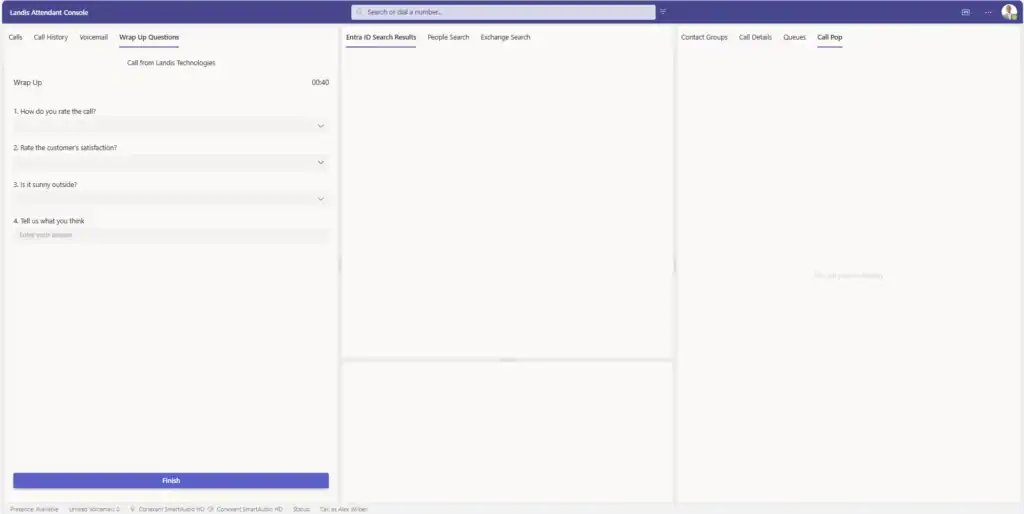Click the user profile avatar
Screen dimensions: 1024x514
[x=1009, y=12]
